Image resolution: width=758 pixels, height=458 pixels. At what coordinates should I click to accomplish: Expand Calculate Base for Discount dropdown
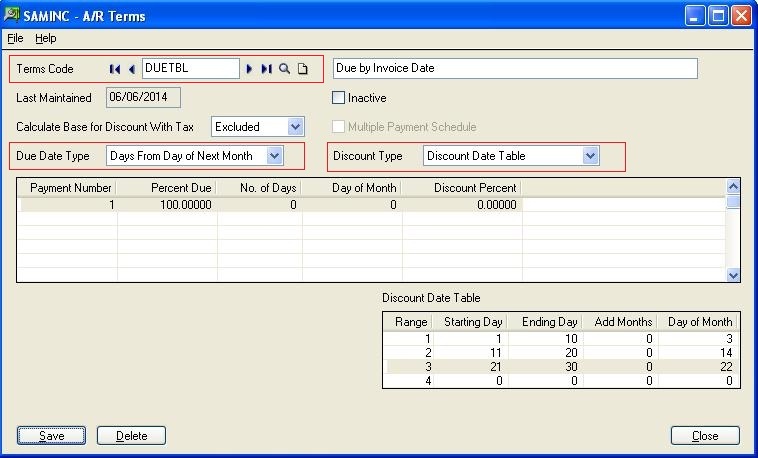click(x=294, y=127)
